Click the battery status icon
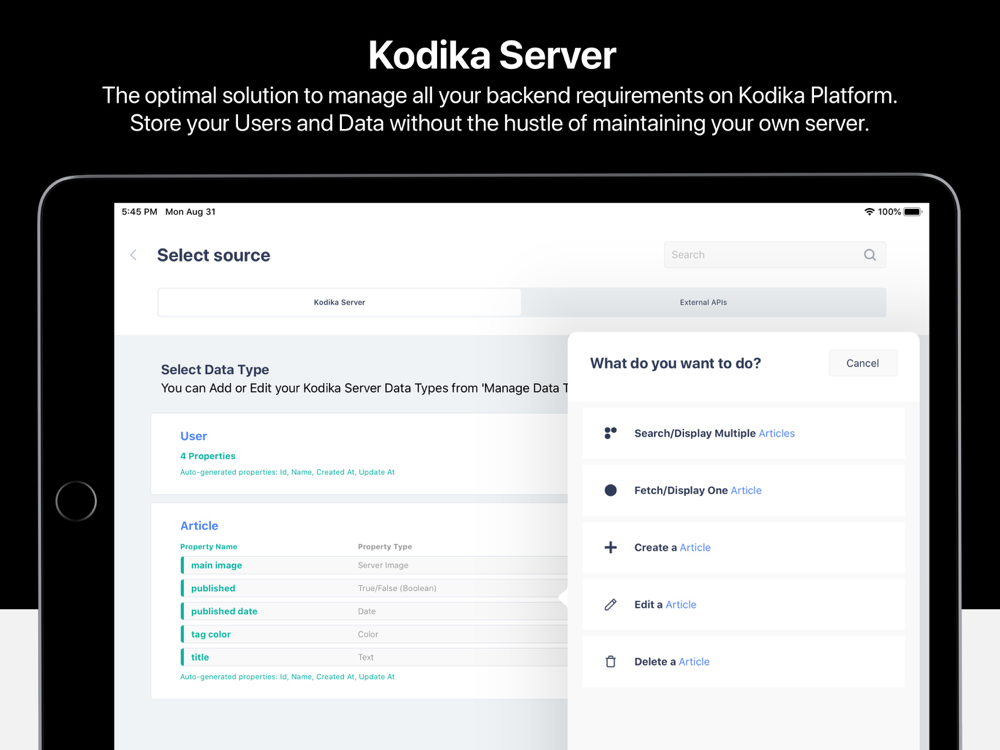This screenshot has width=1000, height=750. tap(913, 212)
